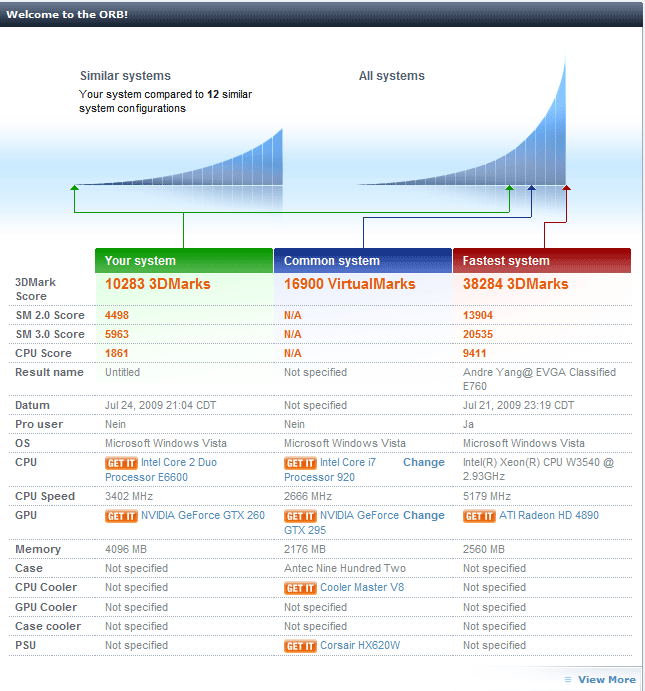
Task: Change the common system GPU
Action: pyautogui.click(x=423, y=515)
